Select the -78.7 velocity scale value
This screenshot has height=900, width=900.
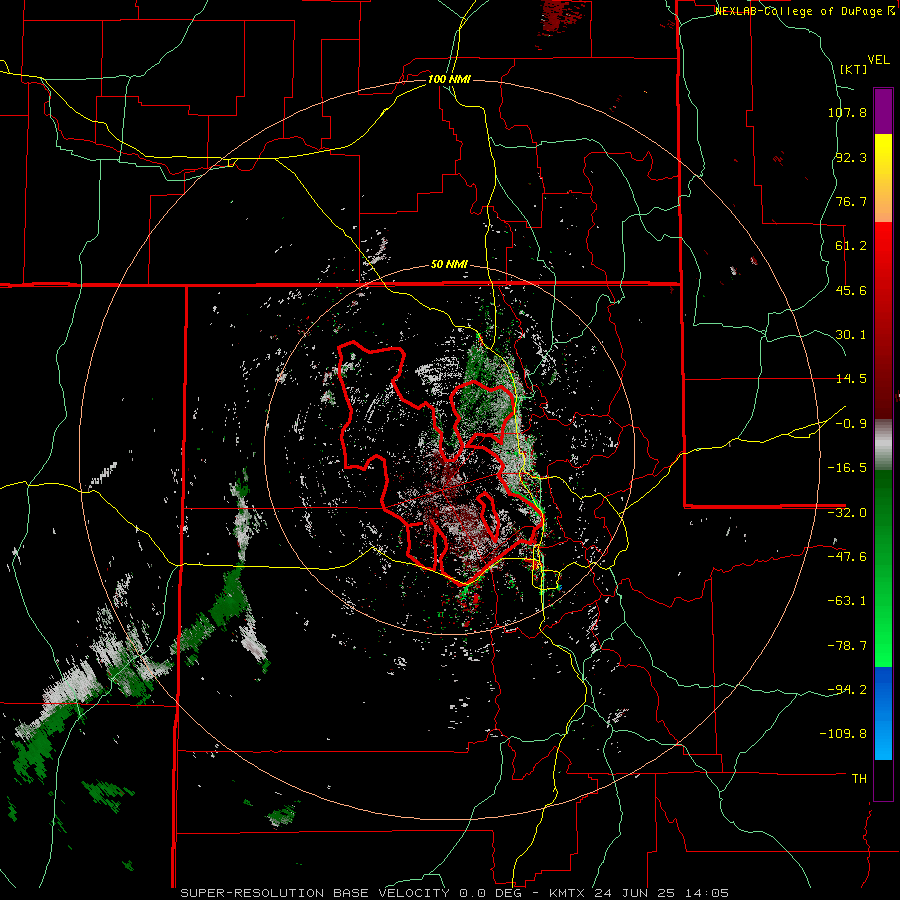coord(847,646)
